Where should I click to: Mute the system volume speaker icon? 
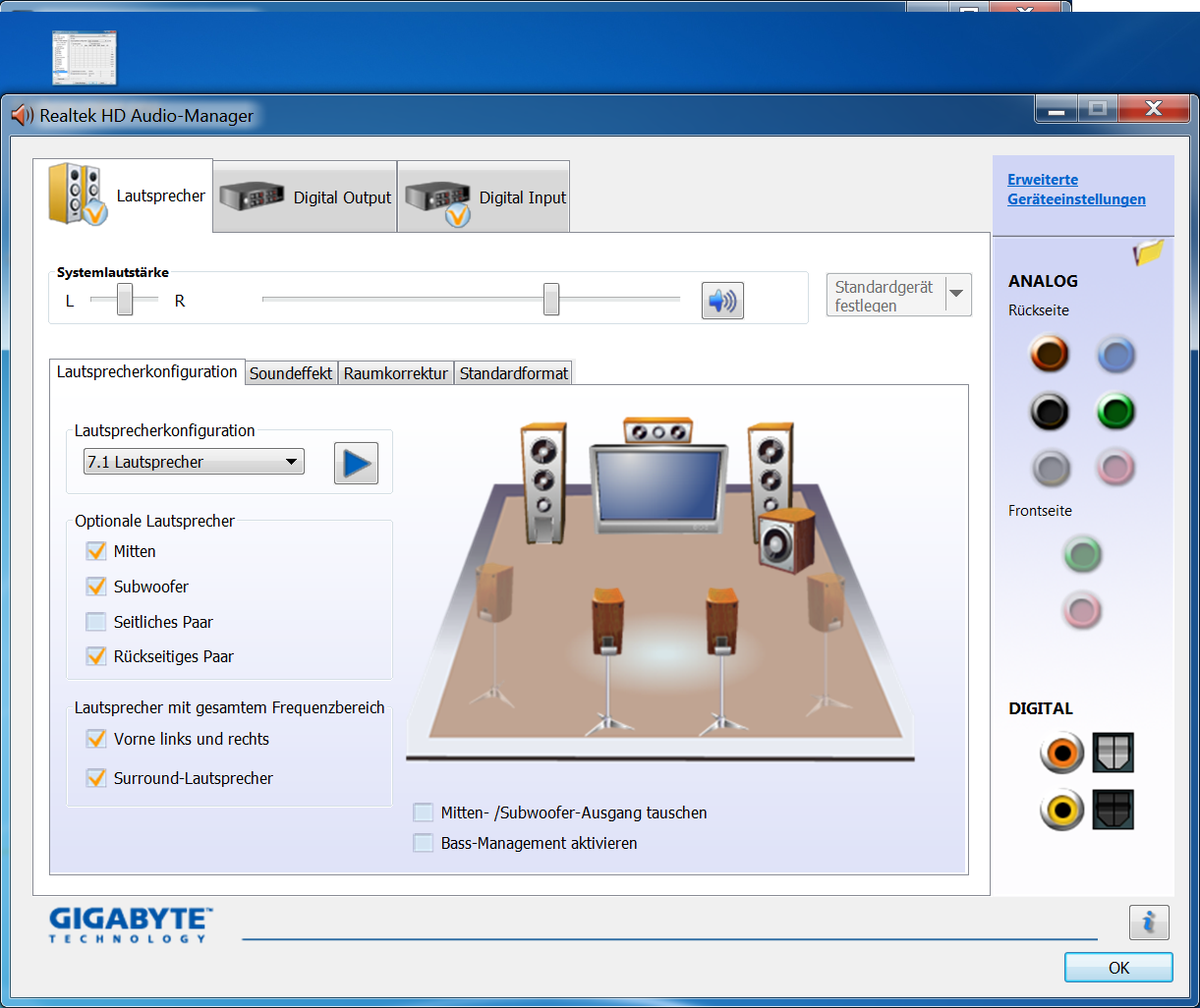[x=722, y=301]
